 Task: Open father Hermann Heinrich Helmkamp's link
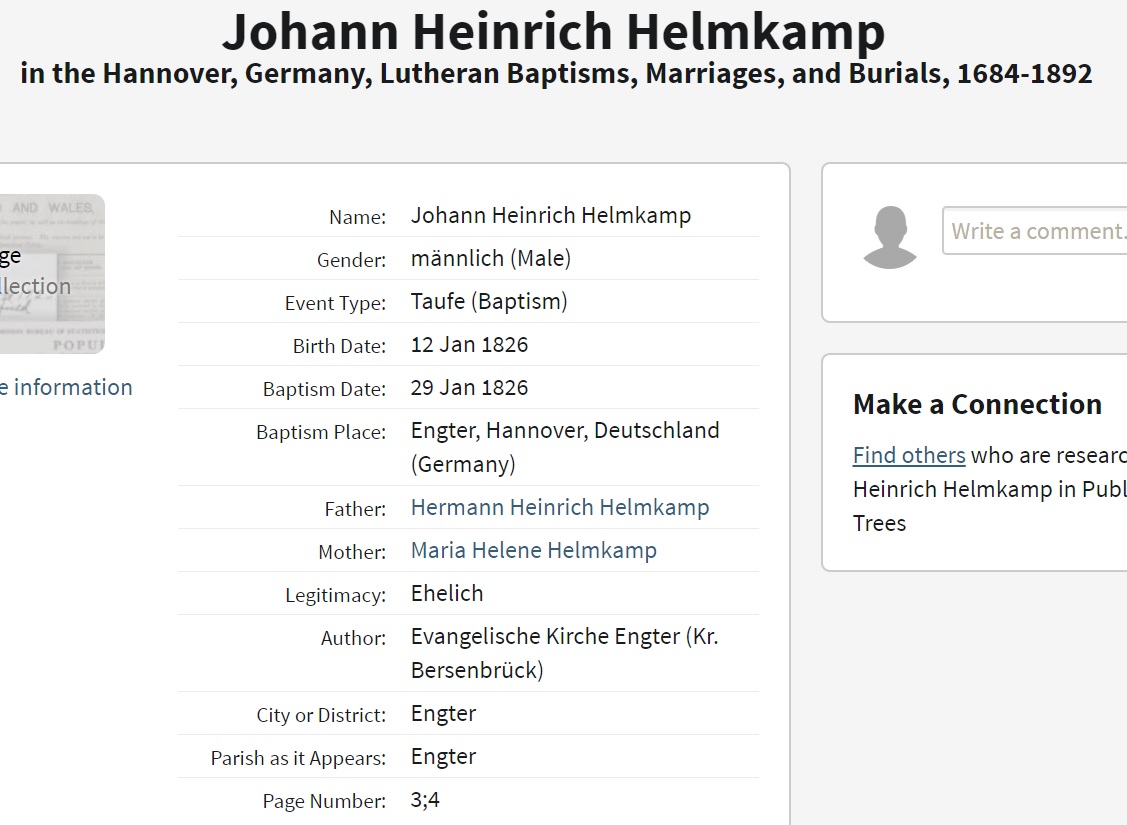(560, 507)
